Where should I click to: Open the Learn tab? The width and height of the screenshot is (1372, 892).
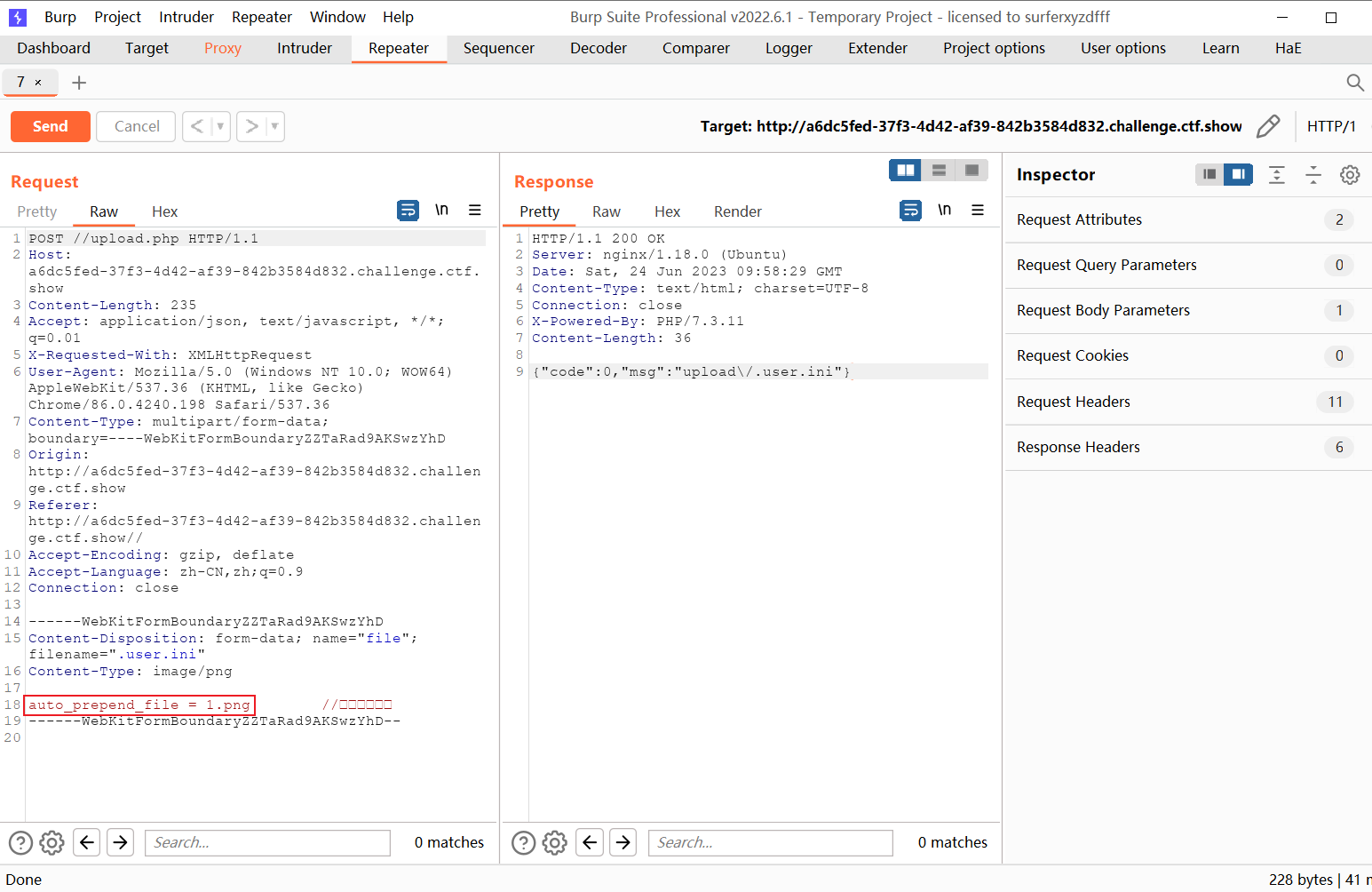tap(1221, 48)
